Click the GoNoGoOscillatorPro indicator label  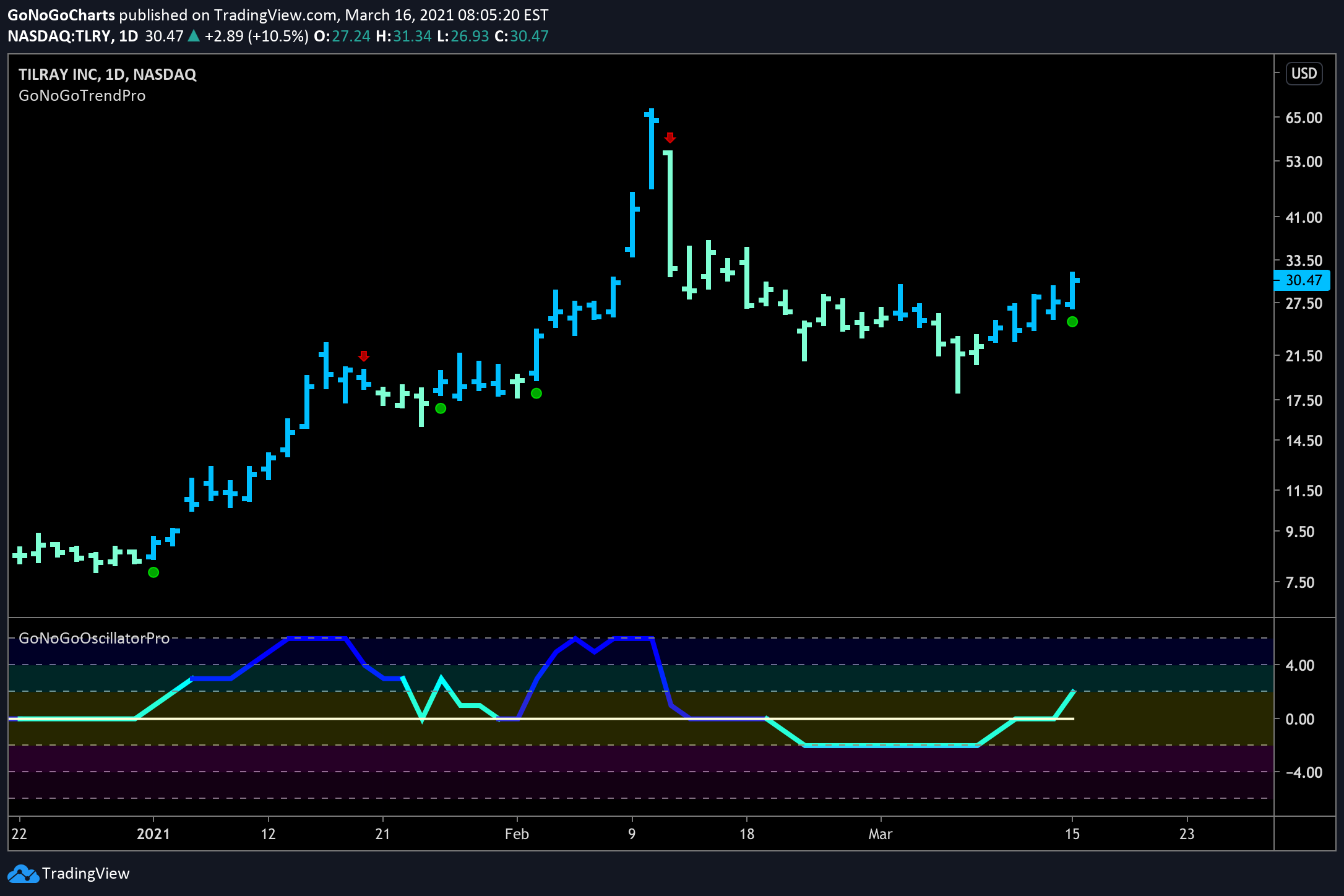[94, 639]
